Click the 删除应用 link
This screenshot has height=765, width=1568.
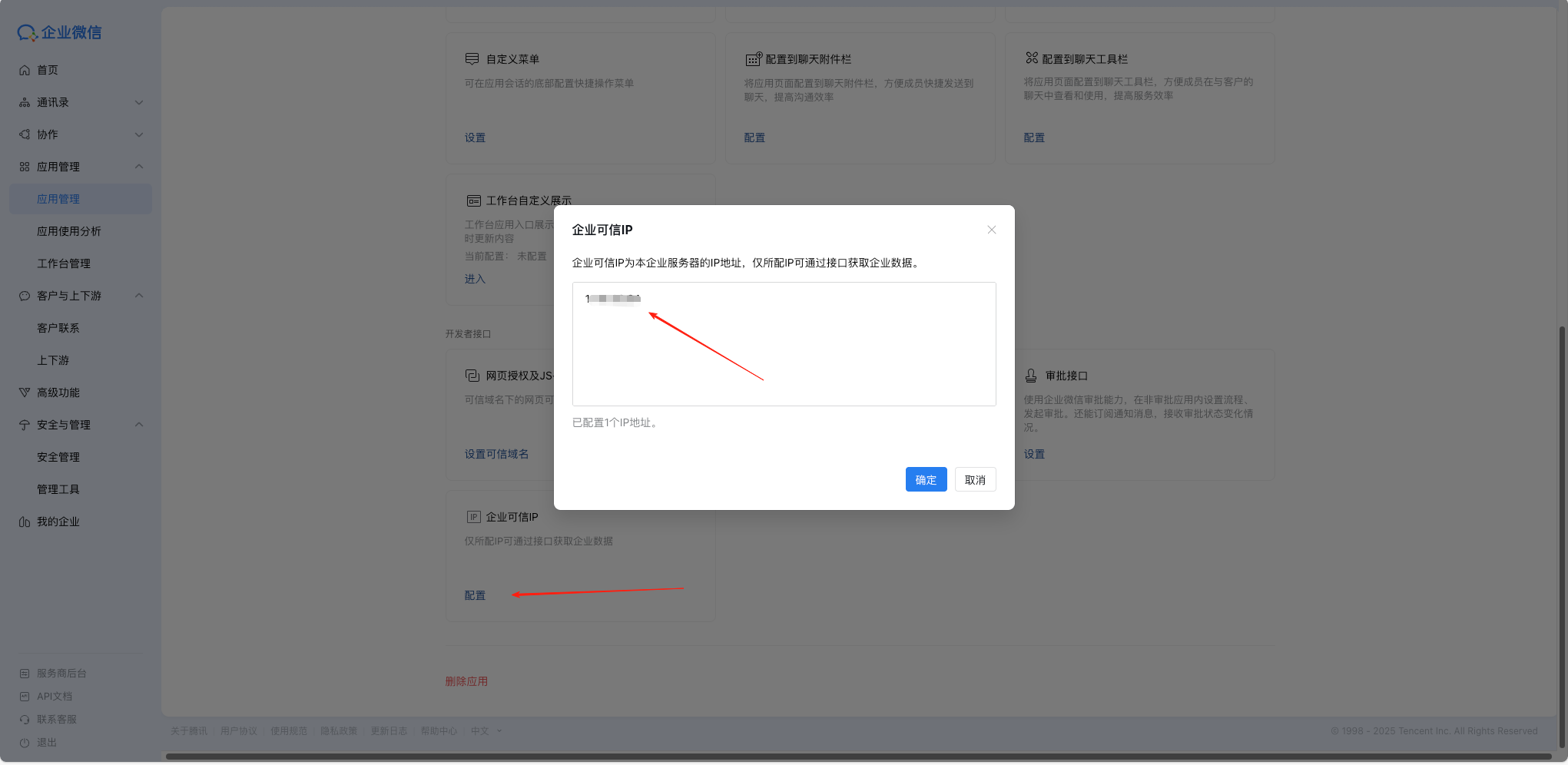pyautogui.click(x=466, y=681)
